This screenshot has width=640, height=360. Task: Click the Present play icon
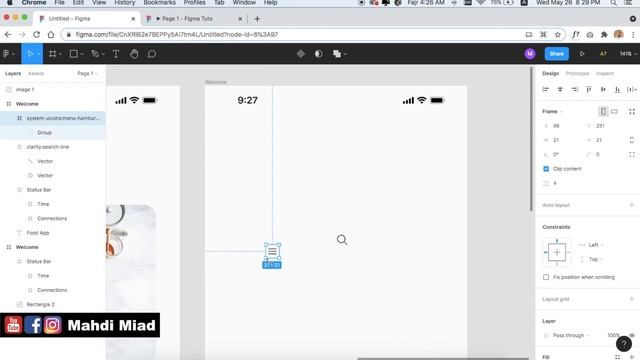[582, 54]
